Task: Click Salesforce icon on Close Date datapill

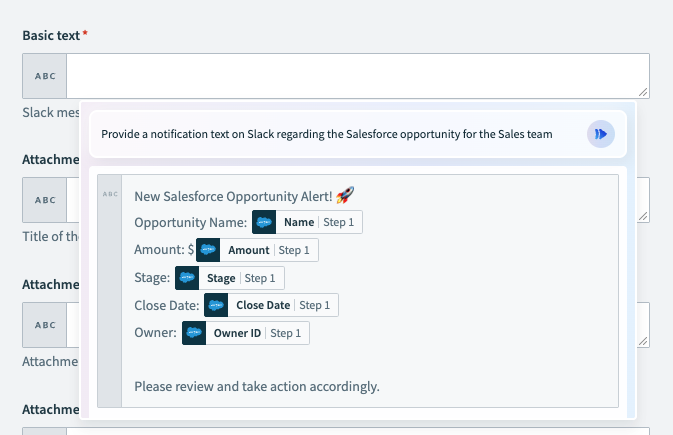Action: pos(216,305)
